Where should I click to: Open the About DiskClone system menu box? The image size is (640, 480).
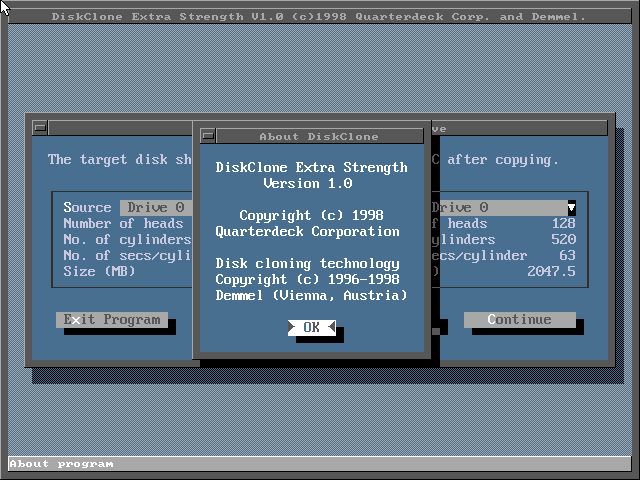tap(208, 136)
